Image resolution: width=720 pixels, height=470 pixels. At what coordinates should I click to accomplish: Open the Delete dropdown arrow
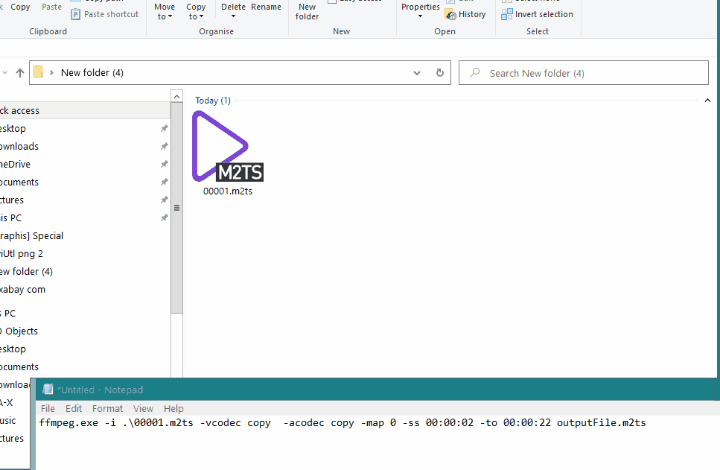[233, 17]
